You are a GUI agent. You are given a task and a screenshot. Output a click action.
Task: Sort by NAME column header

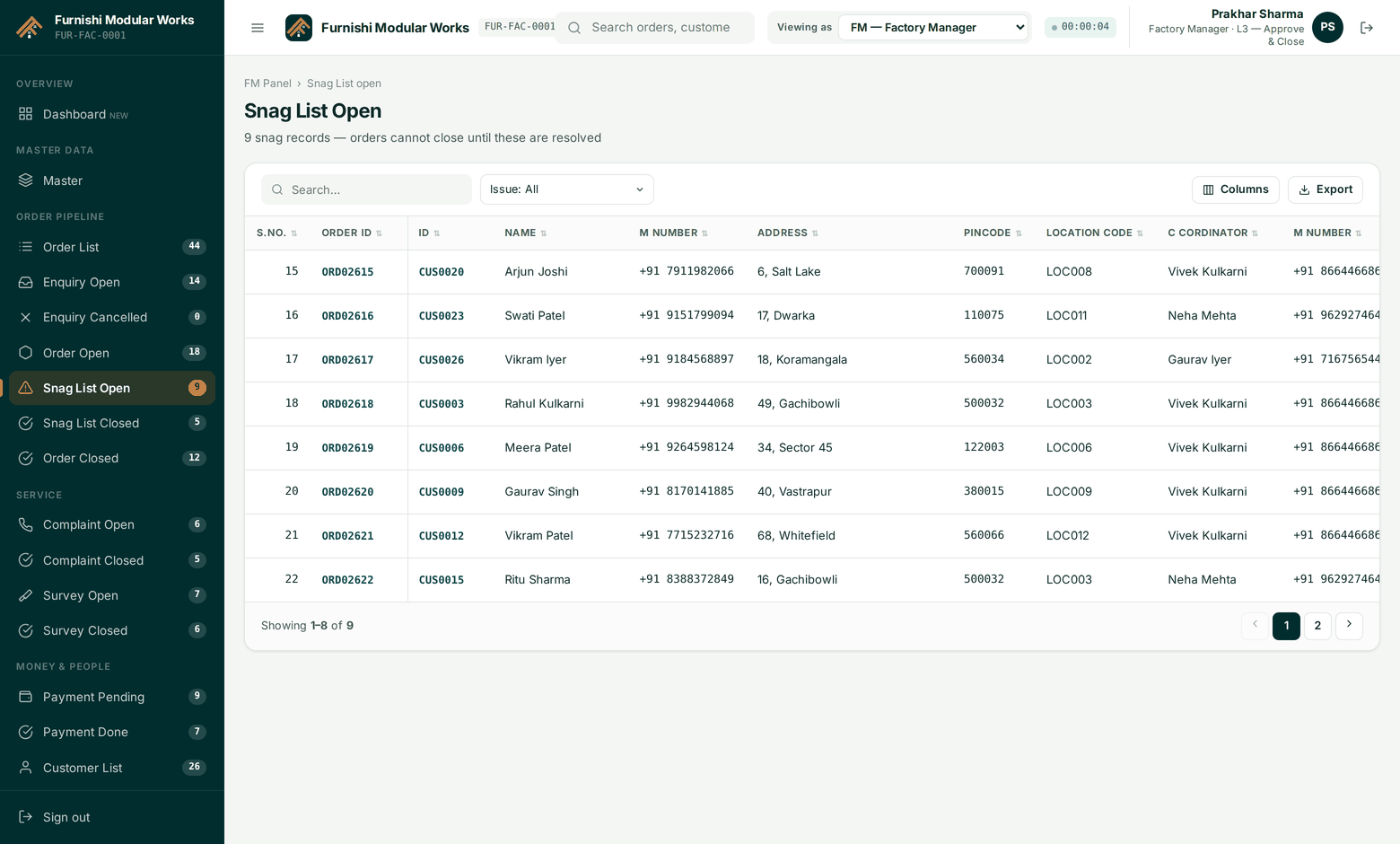526,233
